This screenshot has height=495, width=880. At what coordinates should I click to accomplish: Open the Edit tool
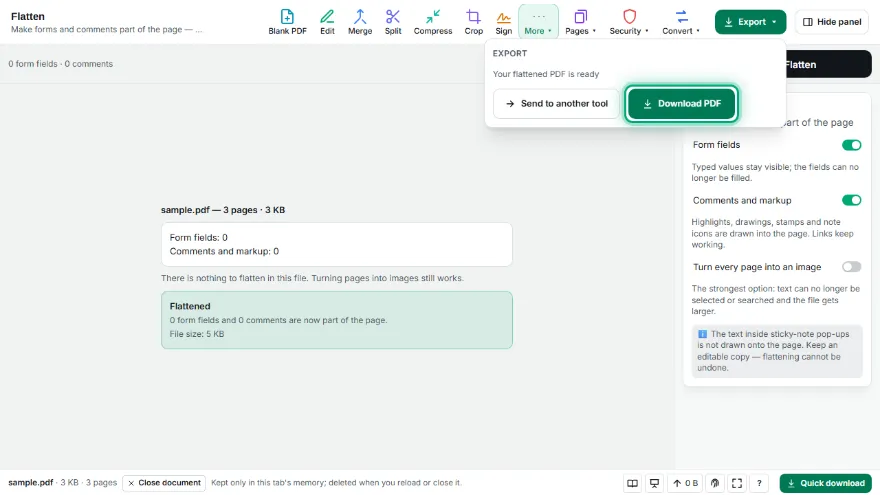(327, 22)
